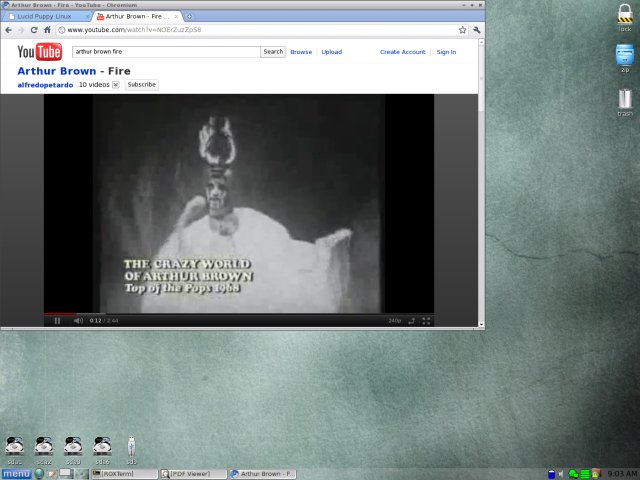Open the tray volume speaker icon

click(561, 474)
